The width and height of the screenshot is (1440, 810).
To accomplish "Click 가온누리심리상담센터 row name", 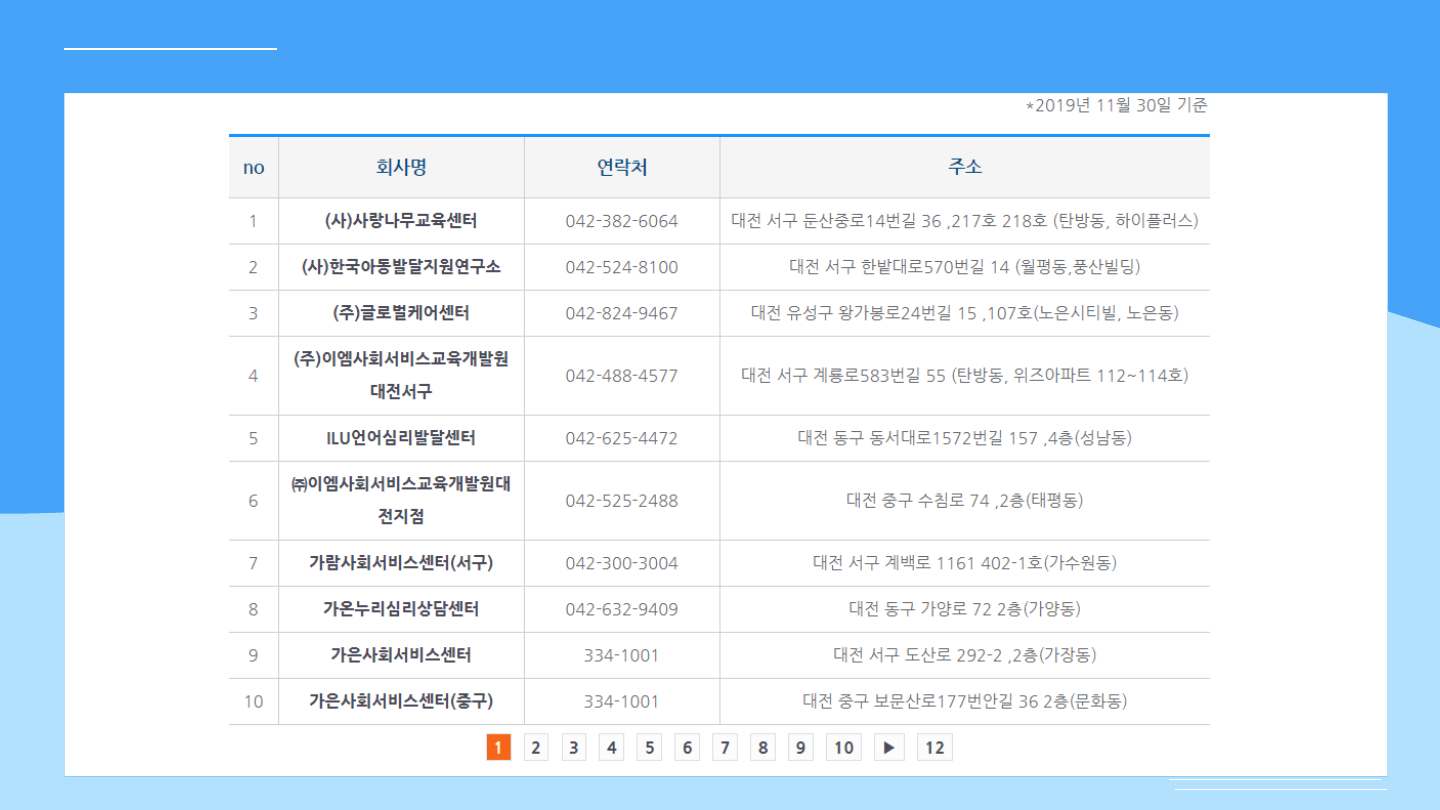I will tap(401, 609).
